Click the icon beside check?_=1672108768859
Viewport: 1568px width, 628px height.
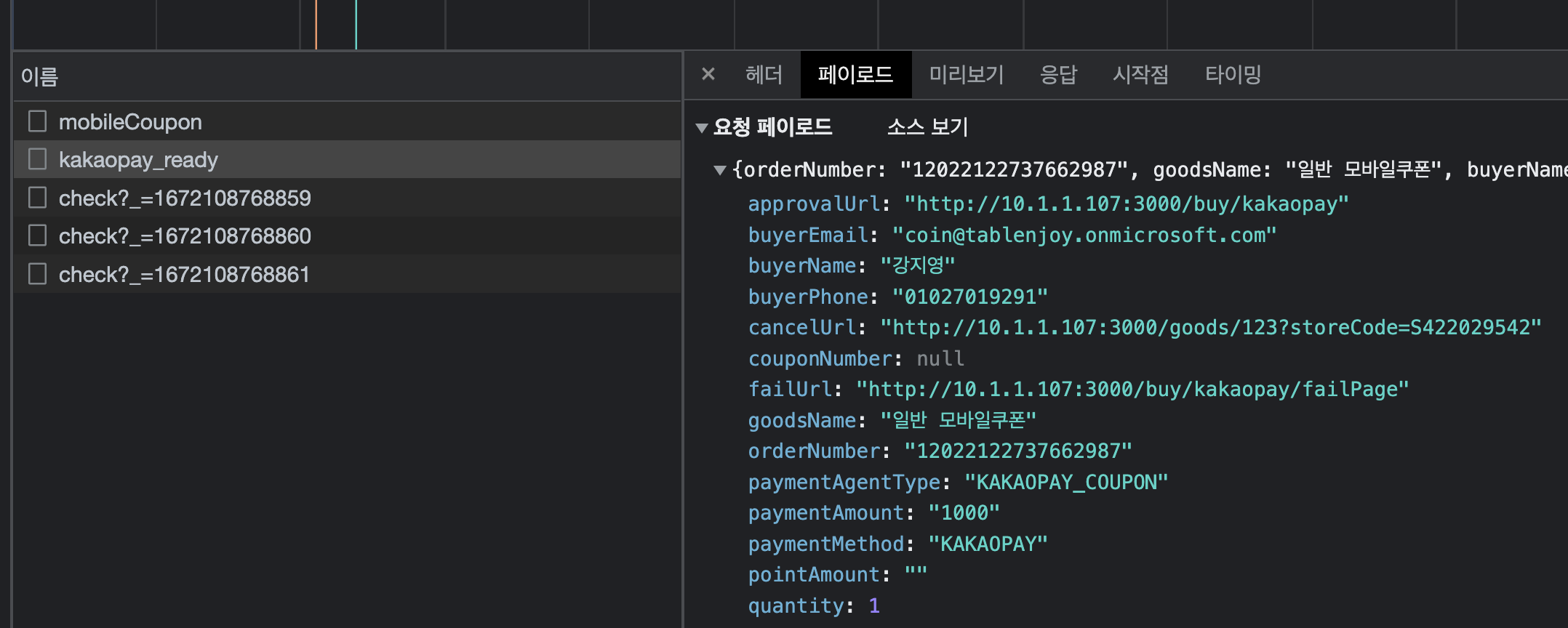[x=37, y=197]
